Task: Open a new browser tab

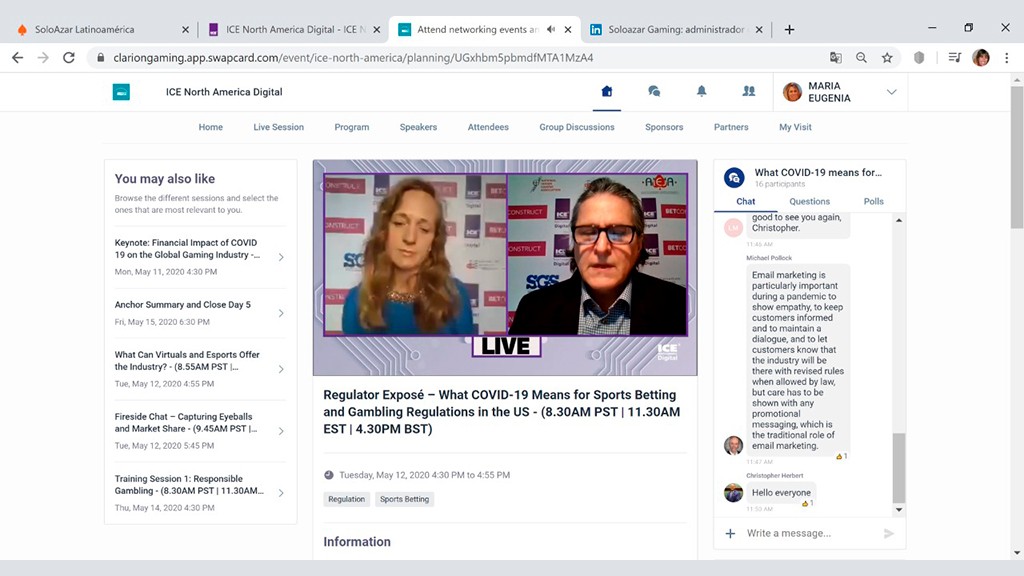Action: (x=789, y=29)
